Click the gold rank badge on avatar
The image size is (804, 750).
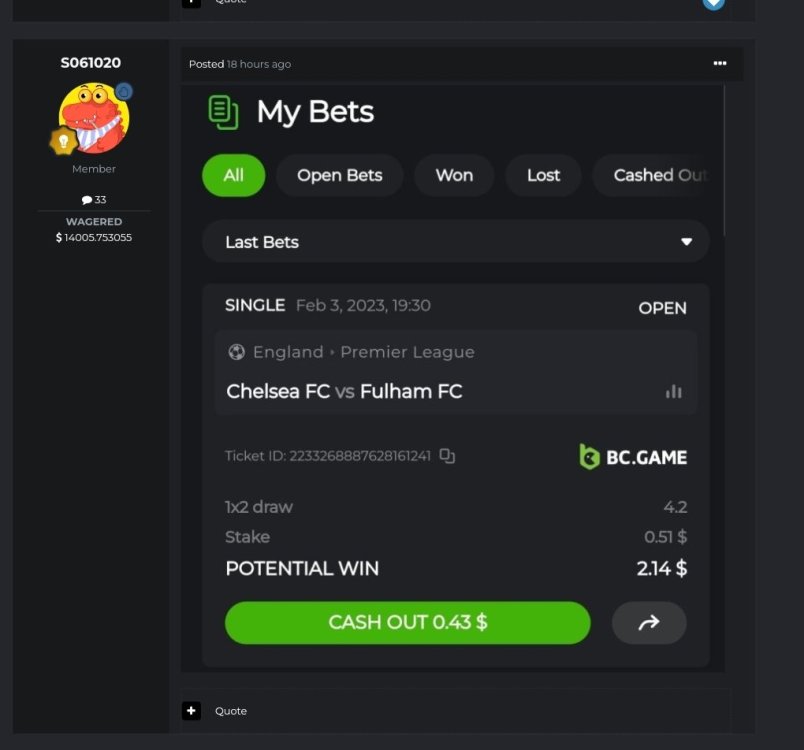pyautogui.click(x=64, y=141)
